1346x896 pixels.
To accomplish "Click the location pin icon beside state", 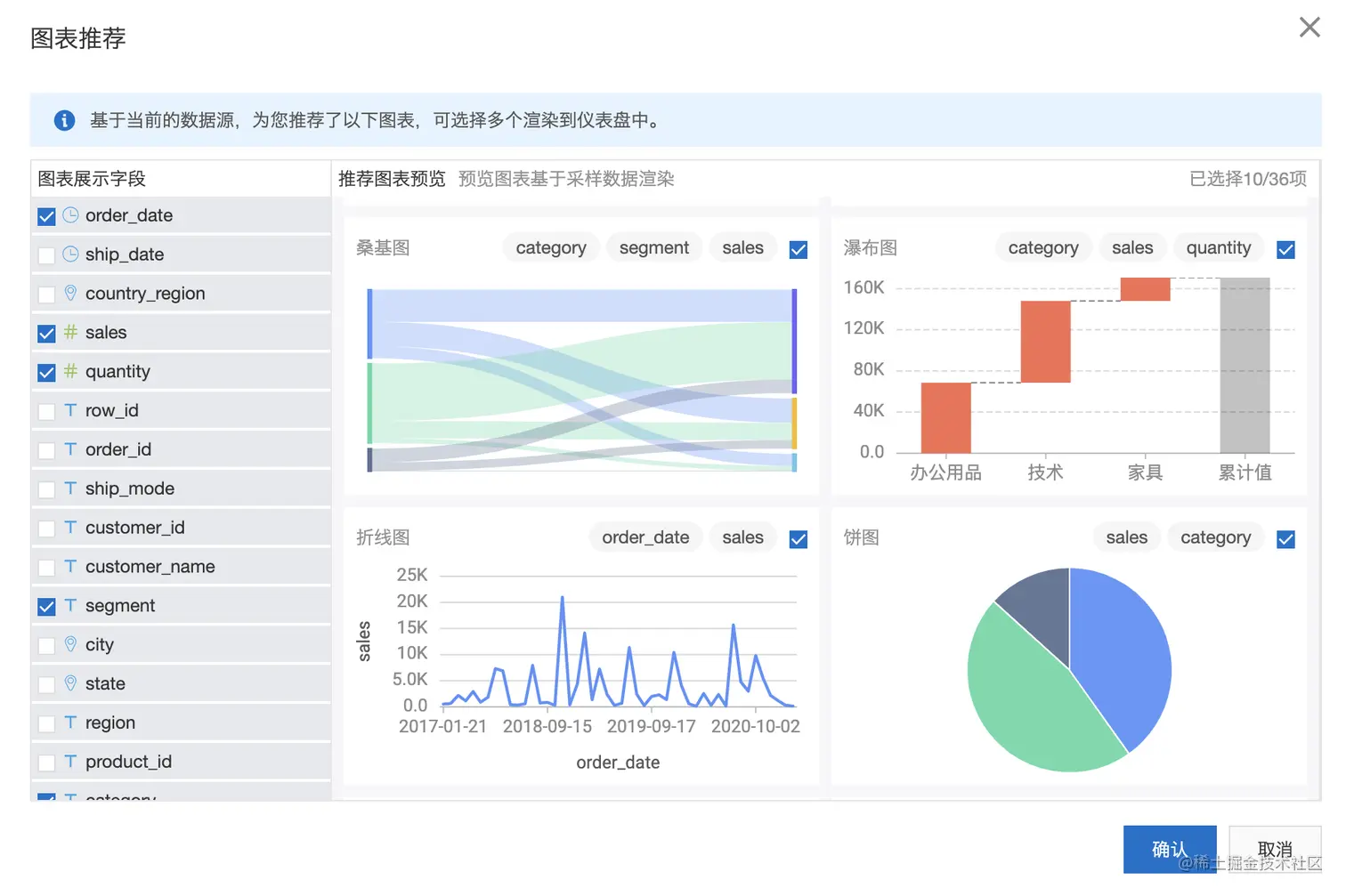I will pyautogui.click(x=70, y=683).
